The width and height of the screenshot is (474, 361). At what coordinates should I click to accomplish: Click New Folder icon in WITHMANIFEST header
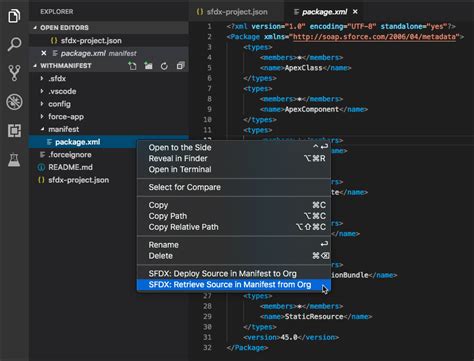coord(148,66)
